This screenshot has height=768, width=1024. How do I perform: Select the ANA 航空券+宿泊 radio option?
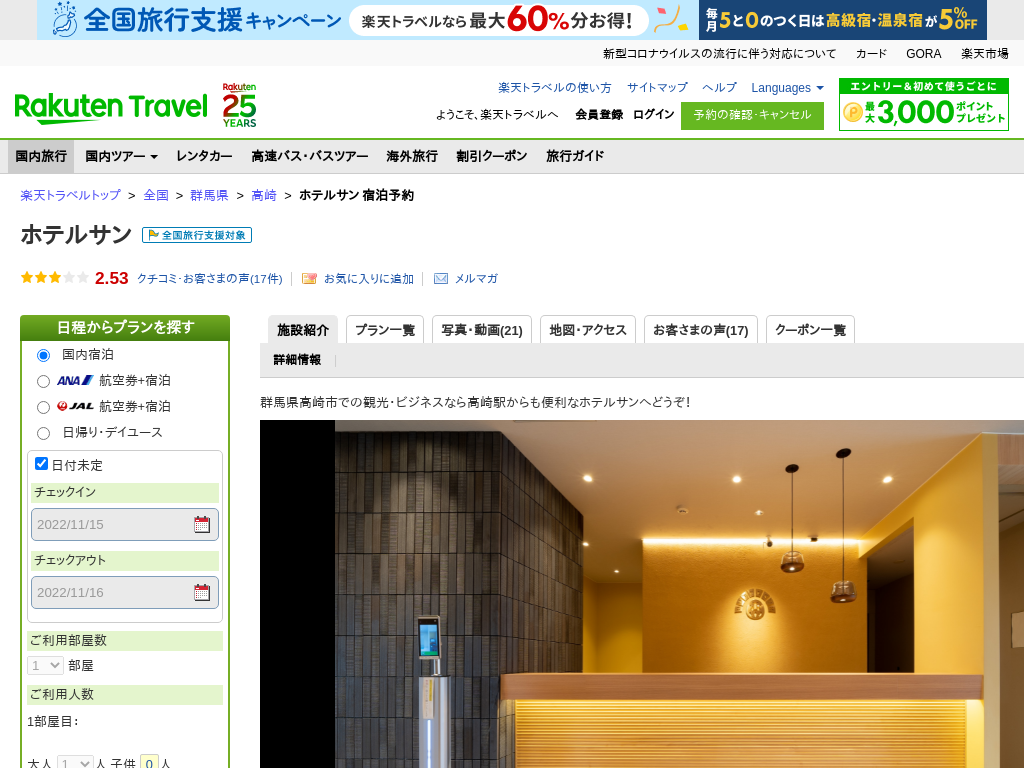click(x=43, y=381)
